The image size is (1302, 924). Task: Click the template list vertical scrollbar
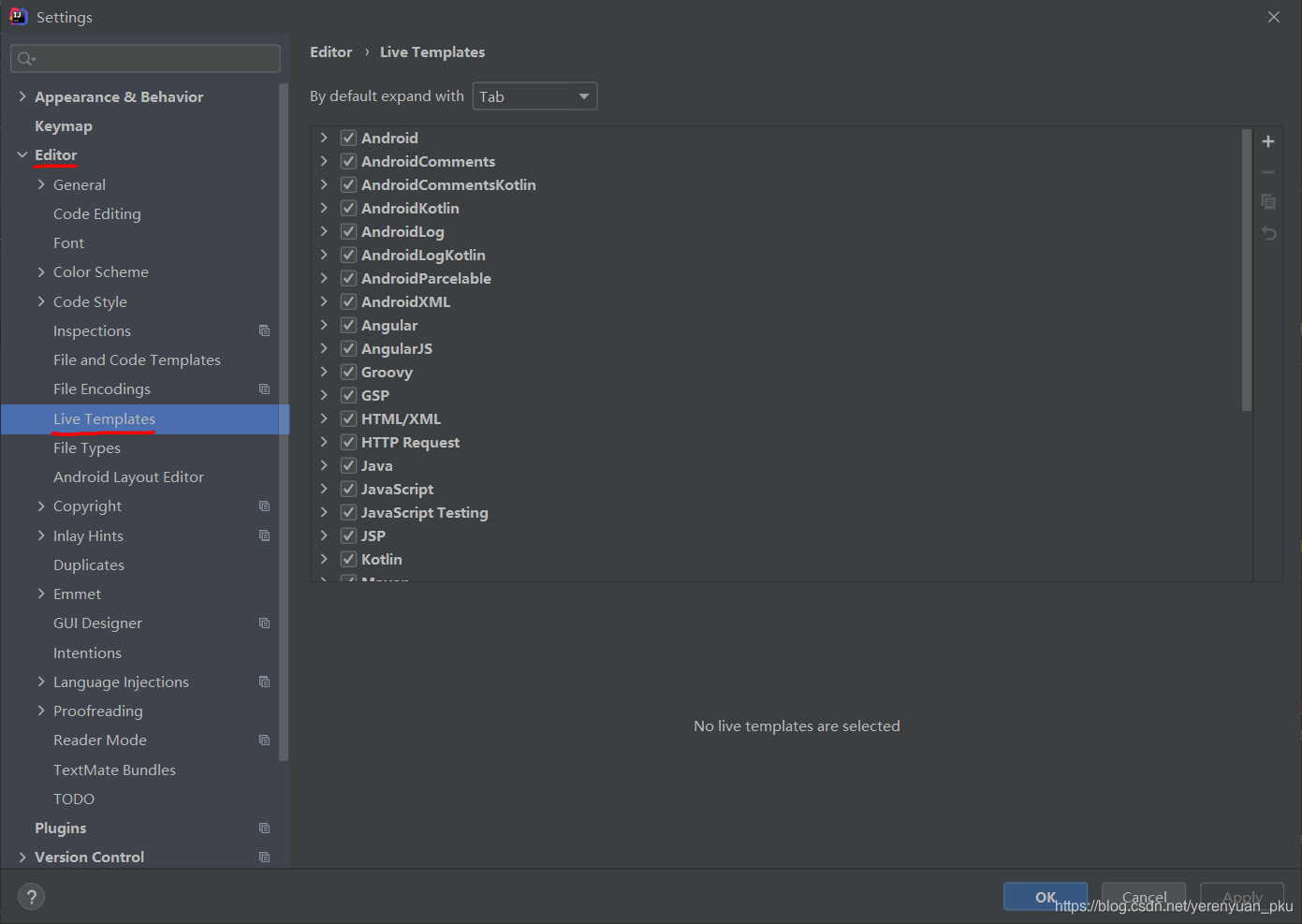point(1247,271)
